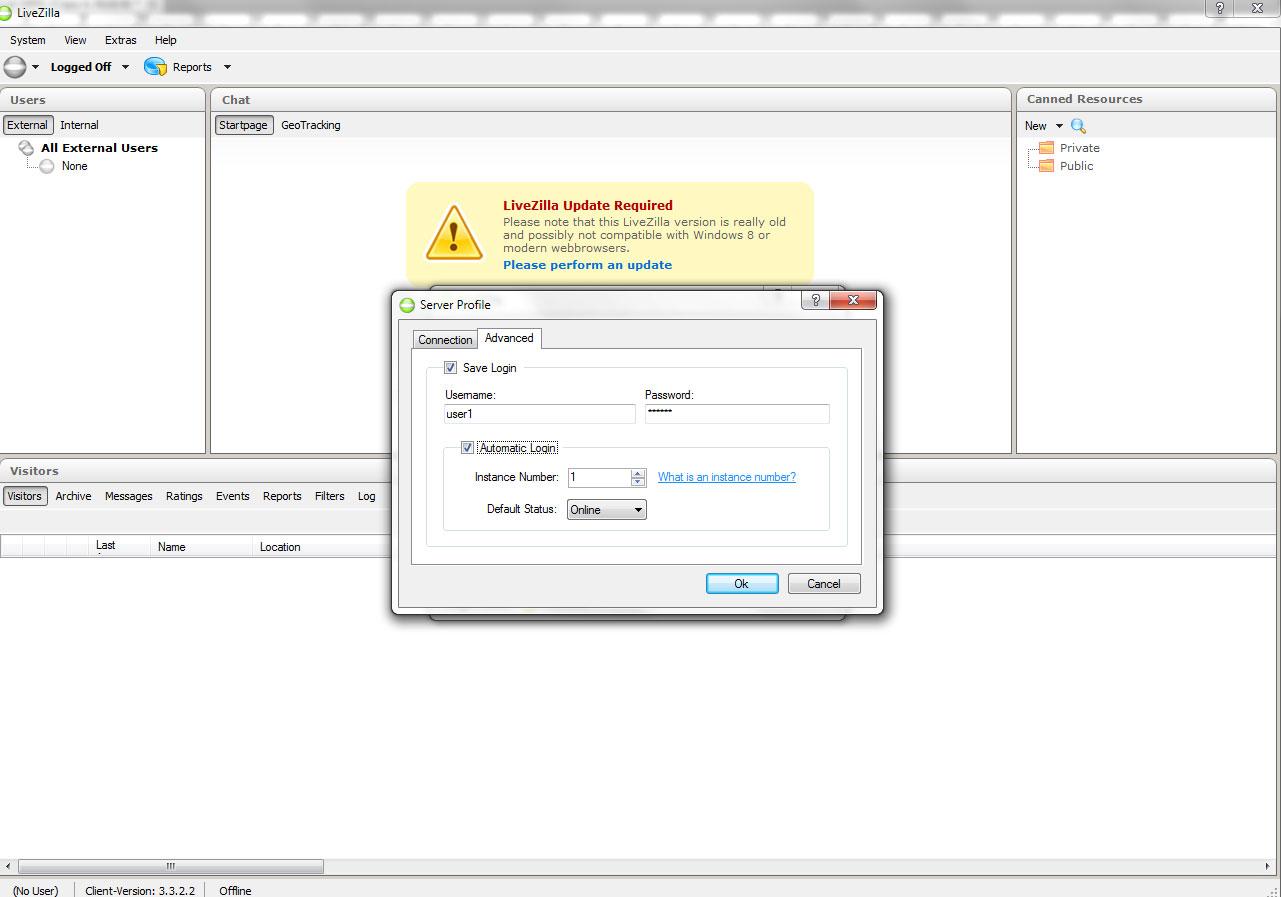Select the External users tab
The height and width of the screenshot is (897, 1281).
tap(28, 125)
